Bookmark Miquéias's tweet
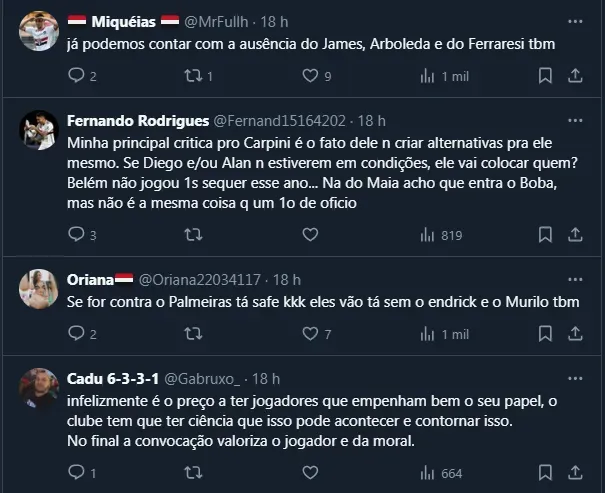 [x=545, y=75]
